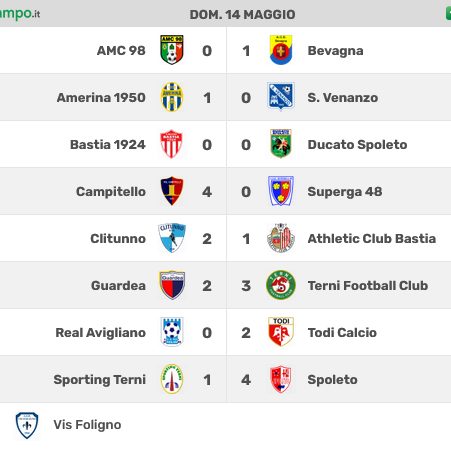Click the Bevagna team crest
This screenshot has width=451, height=449.
point(281,50)
